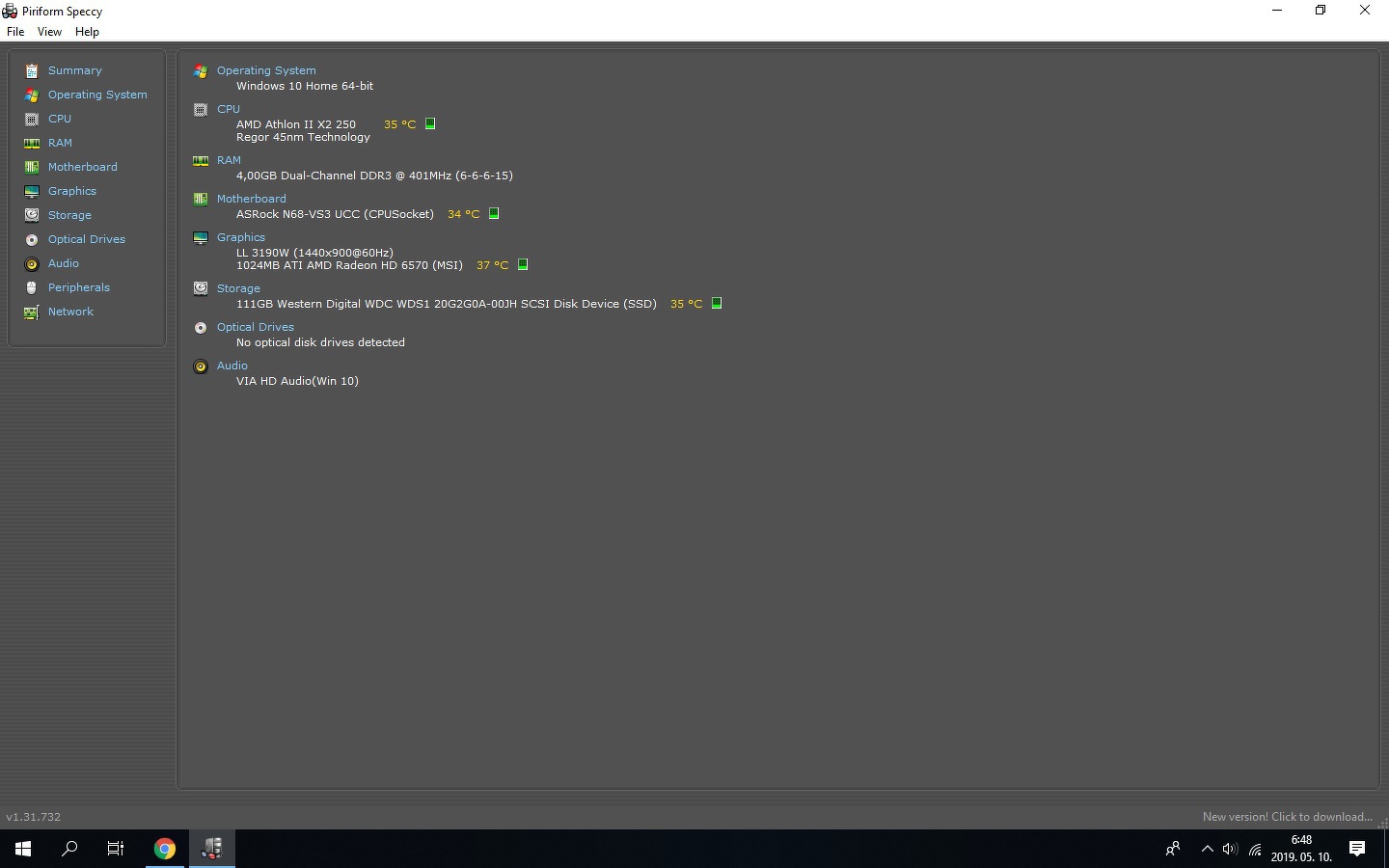Click the Motherboard temperature value 34 °C
Viewport: 1389px width, 868px height.
pyautogui.click(x=463, y=214)
